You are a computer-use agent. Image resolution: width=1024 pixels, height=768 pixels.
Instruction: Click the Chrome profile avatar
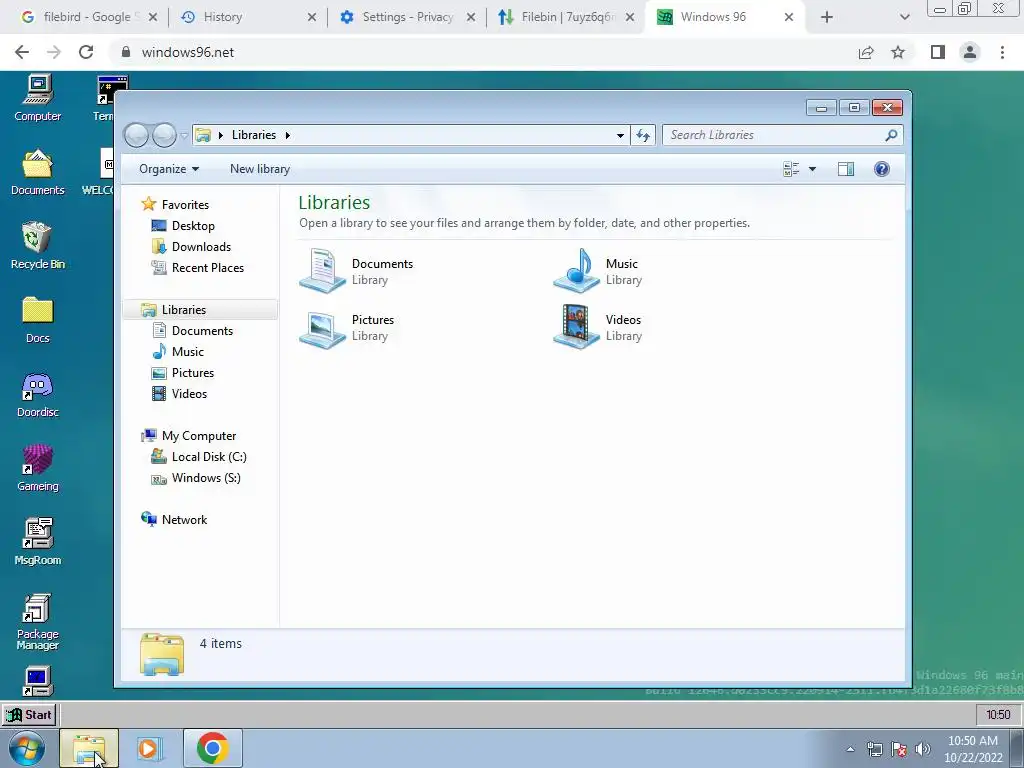(x=970, y=52)
